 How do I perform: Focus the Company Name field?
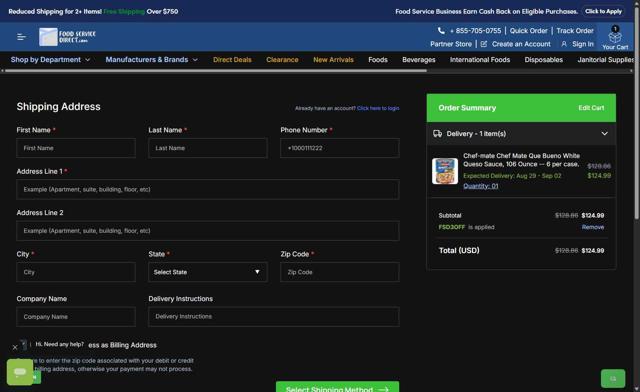(x=76, y=316)
